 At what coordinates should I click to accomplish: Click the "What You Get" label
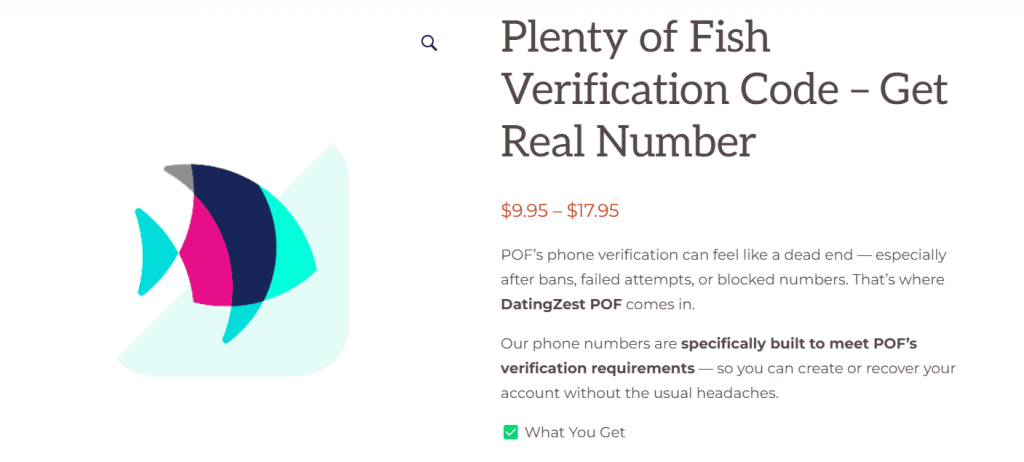coord(574,432)
